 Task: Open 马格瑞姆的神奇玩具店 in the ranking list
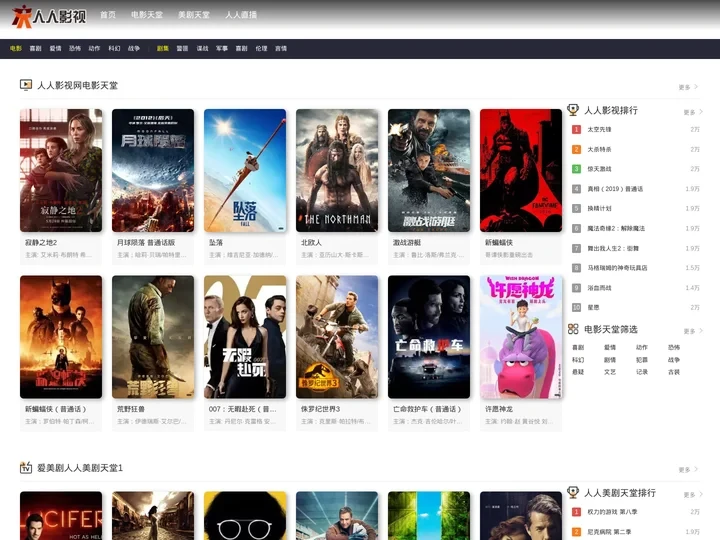[617, 268]
